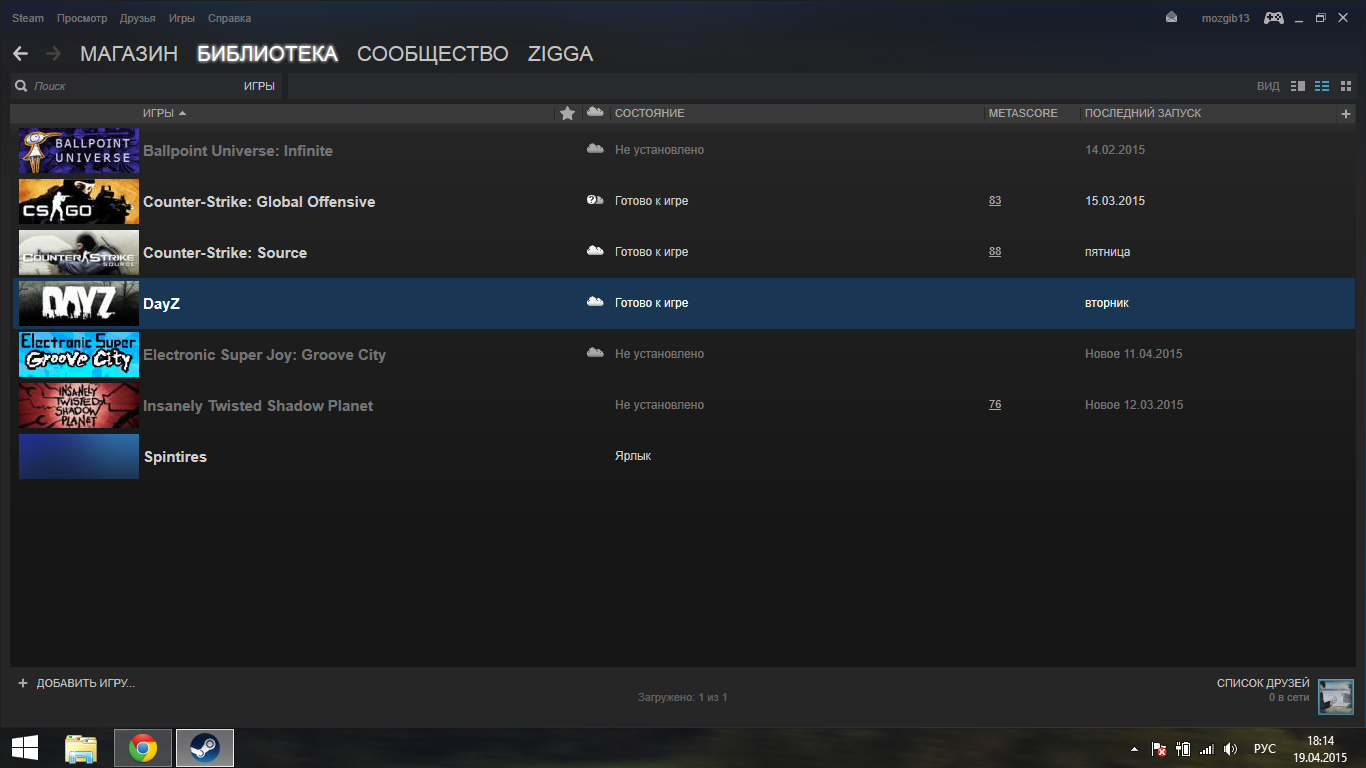Click cloud icon in DayZ row
The image size is (1366, 768).
[595, 302]
